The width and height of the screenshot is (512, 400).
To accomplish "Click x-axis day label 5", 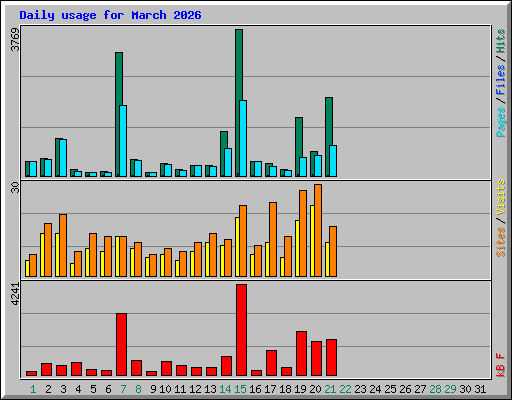I will tap(93, 389).
